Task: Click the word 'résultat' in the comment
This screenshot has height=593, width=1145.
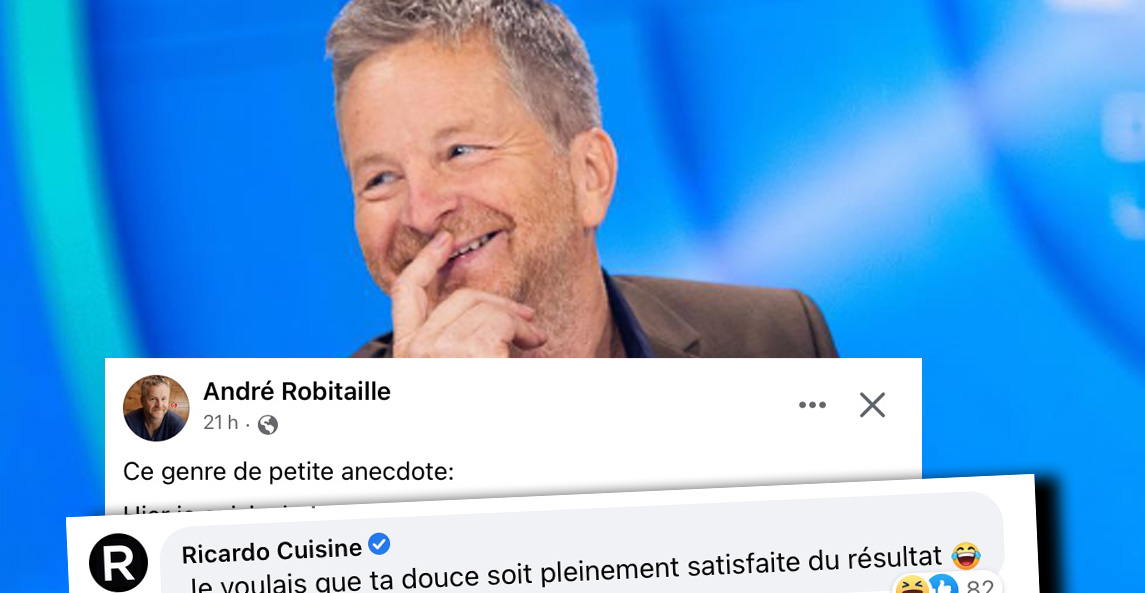Action: [x=886, y=560]
